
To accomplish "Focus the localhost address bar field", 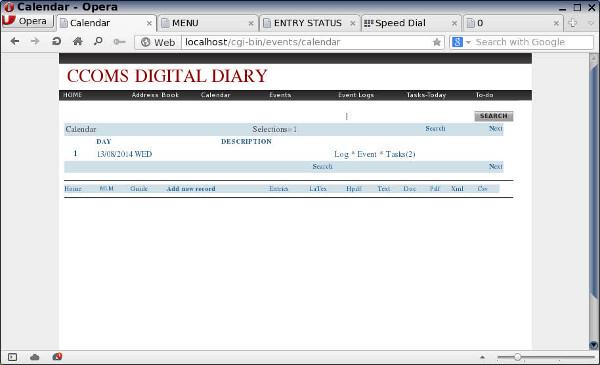I will tap(306, 42).
